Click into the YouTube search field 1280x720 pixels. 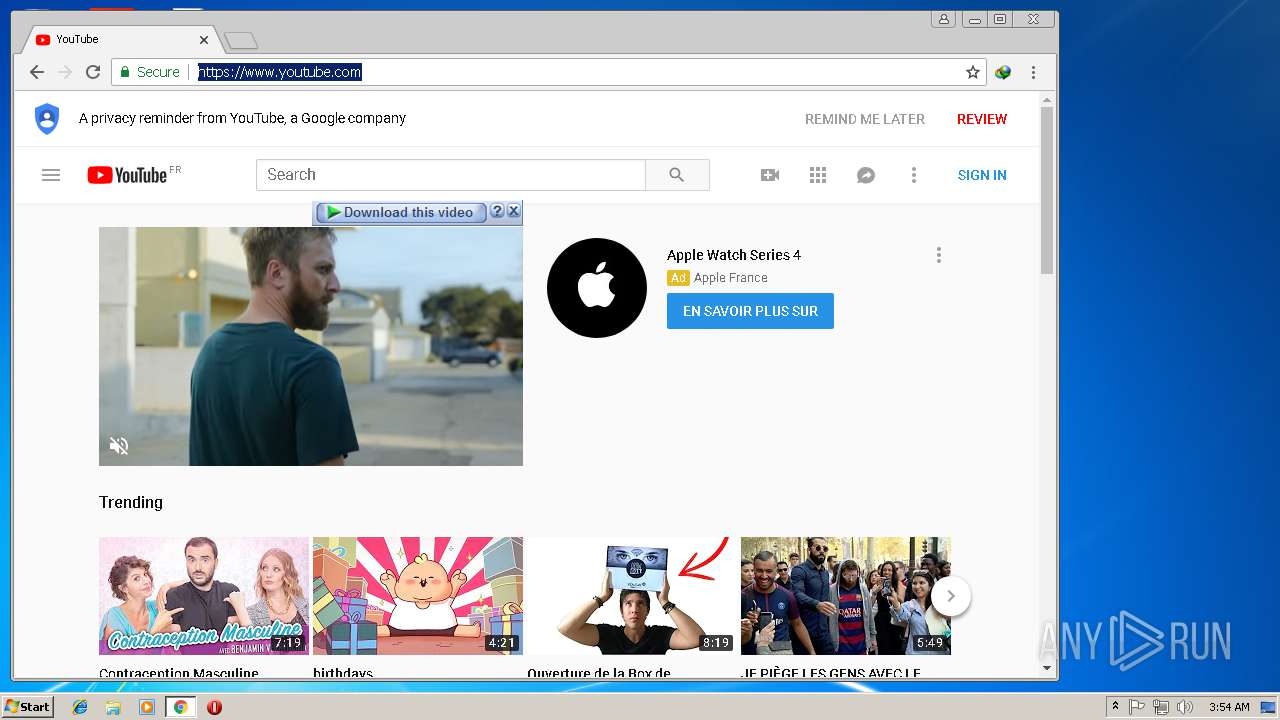tap(451, 174)
